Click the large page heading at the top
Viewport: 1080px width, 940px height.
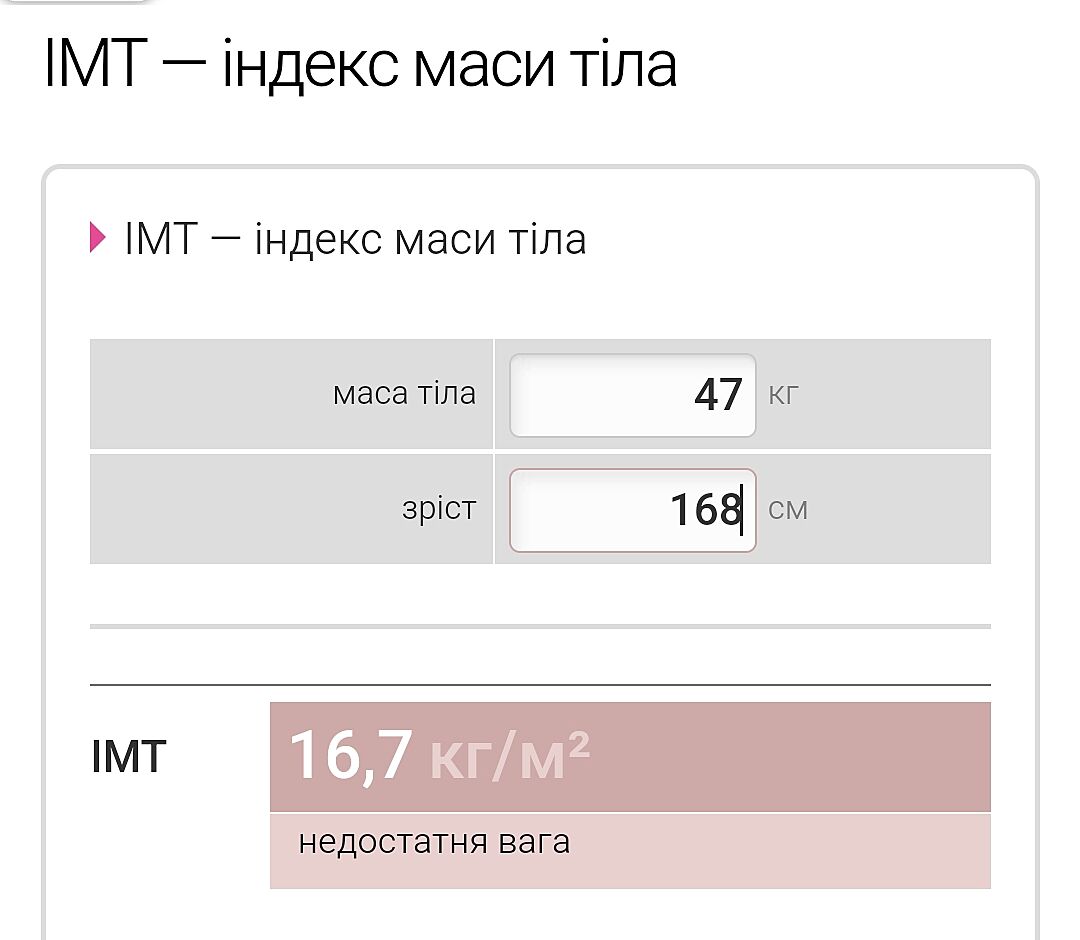click(x=360, y=63)
